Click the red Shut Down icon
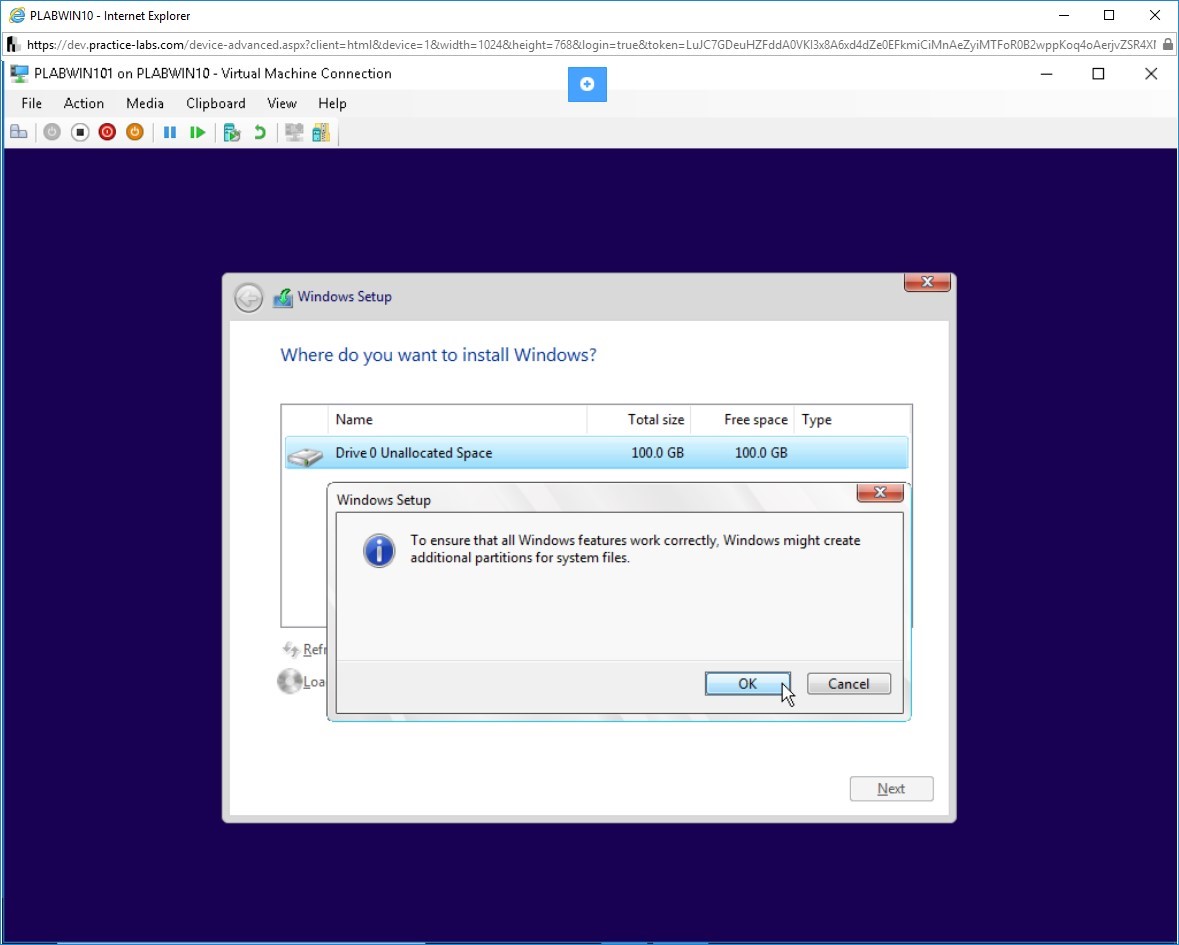1179x945 pixels. [x=108, y=132]
